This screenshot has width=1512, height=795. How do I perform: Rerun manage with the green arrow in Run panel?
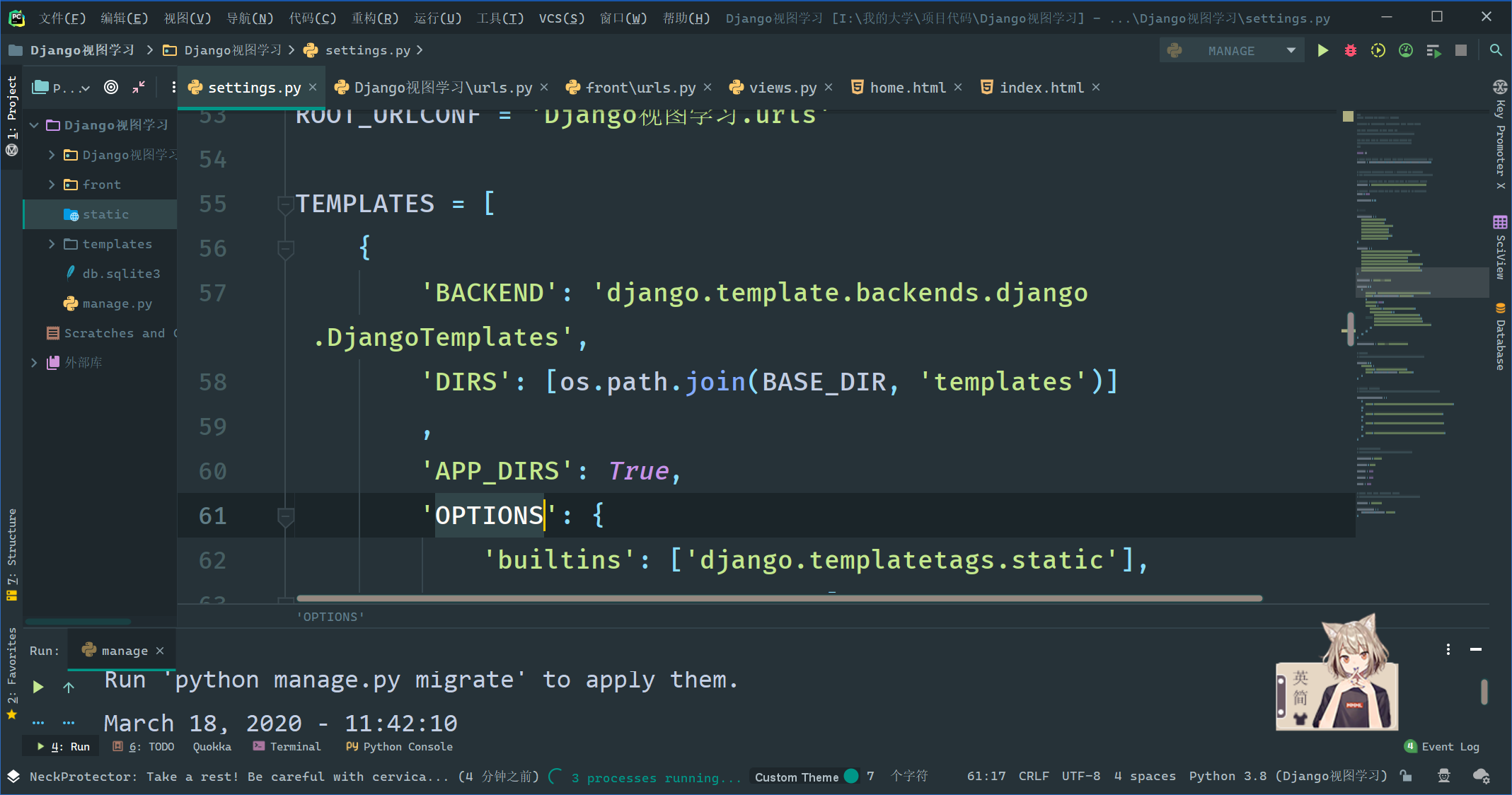[x=37, y=685]
